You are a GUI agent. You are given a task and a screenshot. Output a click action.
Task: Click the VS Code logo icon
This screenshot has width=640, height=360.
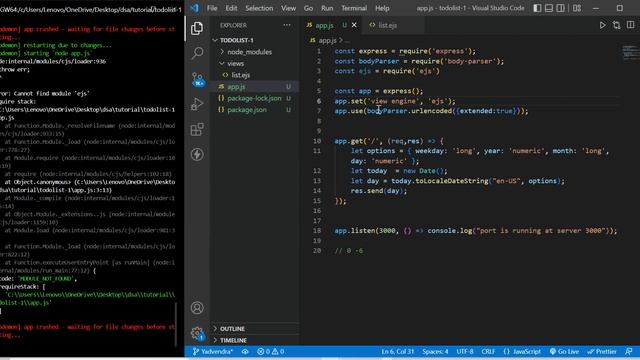point(195,8)
